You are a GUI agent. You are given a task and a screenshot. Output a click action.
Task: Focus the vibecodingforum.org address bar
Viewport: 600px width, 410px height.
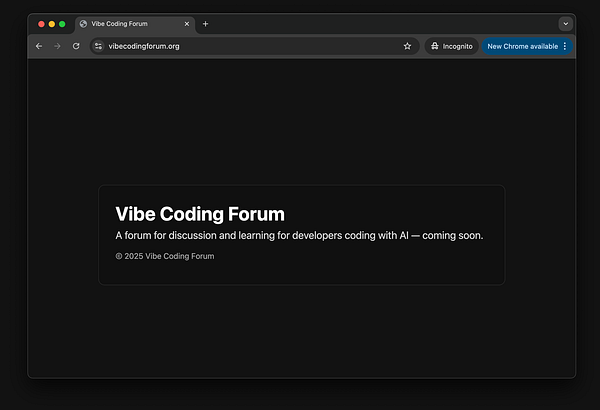pyautogui.click(x=253, y=46)
